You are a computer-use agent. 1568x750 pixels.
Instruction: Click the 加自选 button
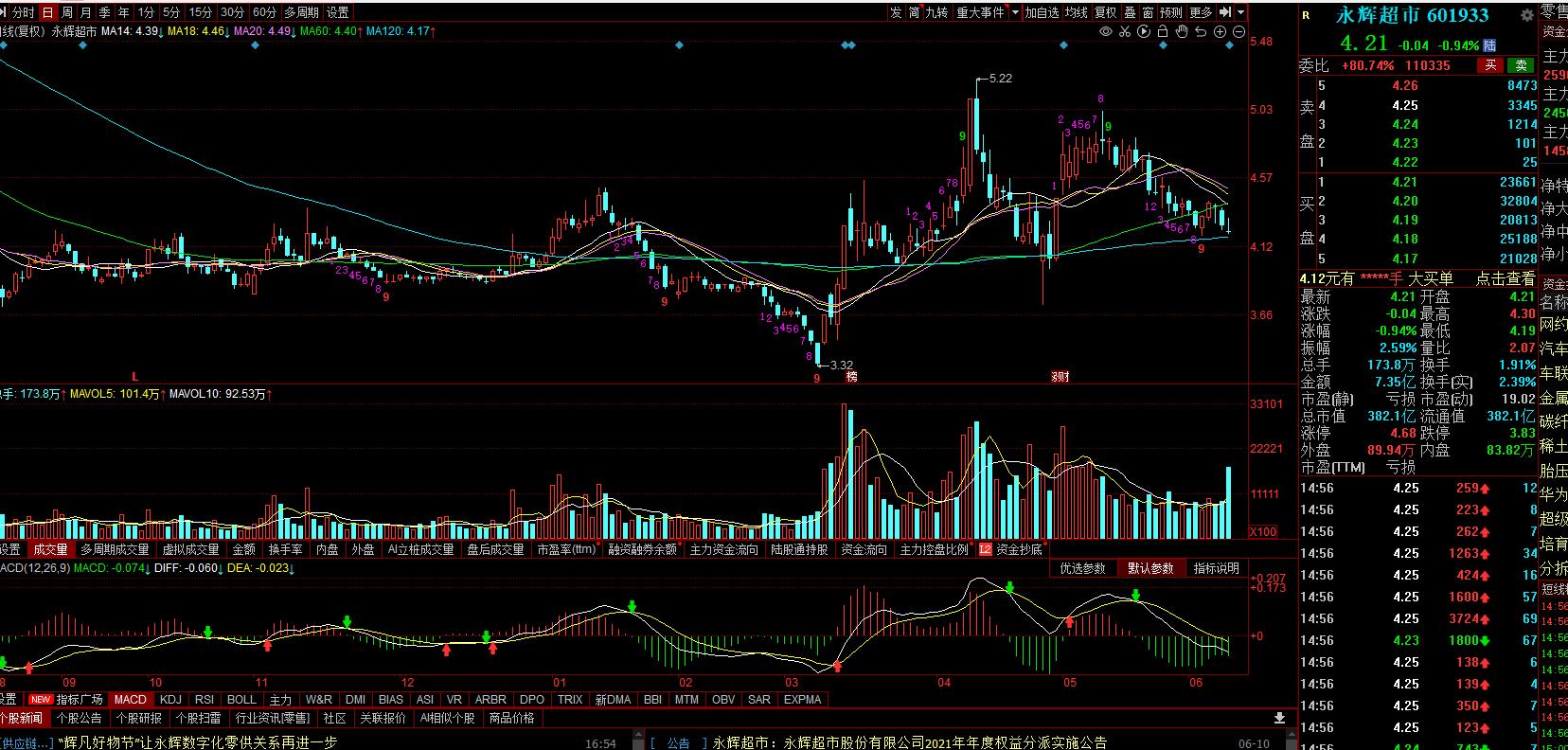1042,12
